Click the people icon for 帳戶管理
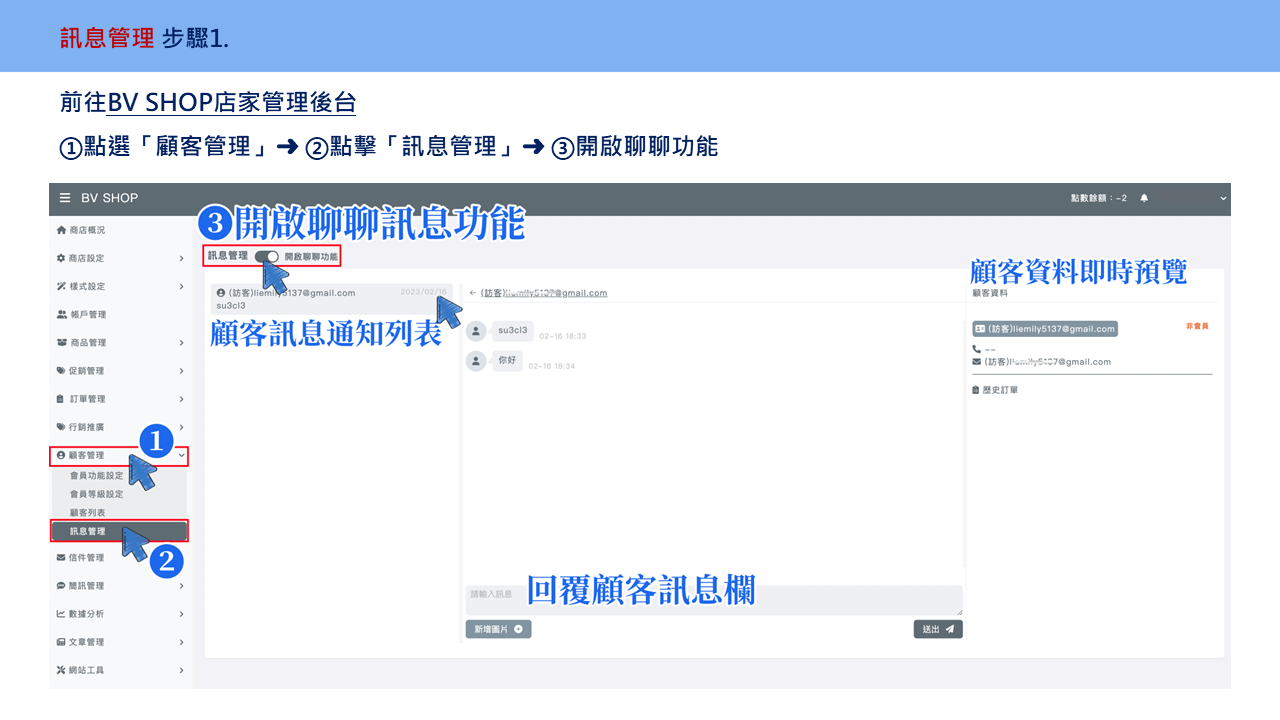Image resolution: width=1280 pixels, height=720 pixels. (x=61, y=314)
